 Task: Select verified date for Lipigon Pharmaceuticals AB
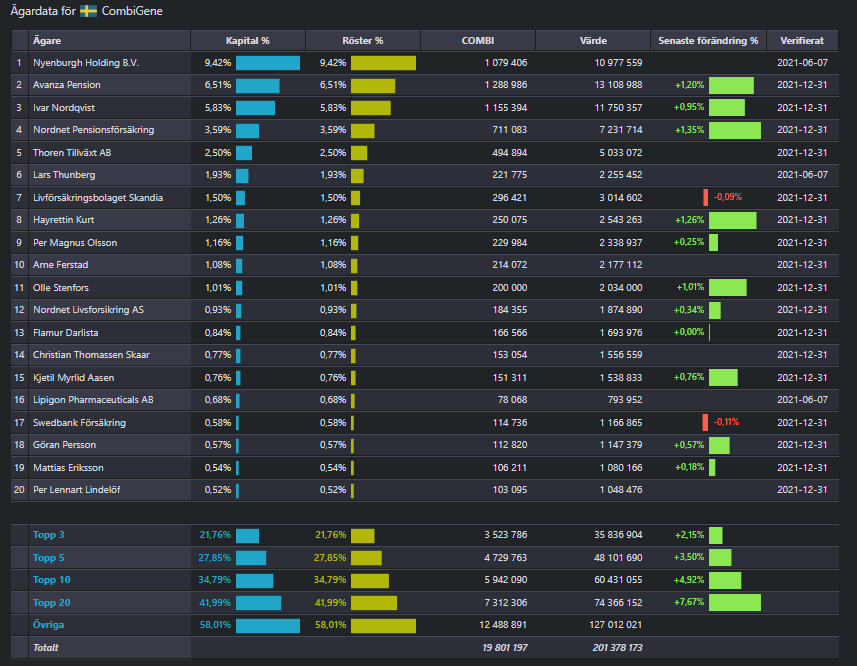[x=802, y=400]
